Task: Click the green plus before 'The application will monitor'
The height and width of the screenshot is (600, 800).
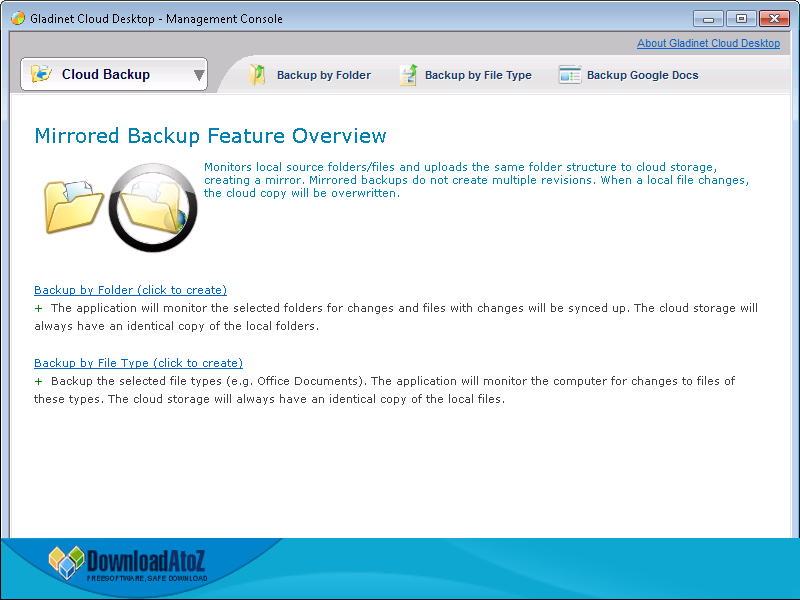Action: [x=39, y=309]
